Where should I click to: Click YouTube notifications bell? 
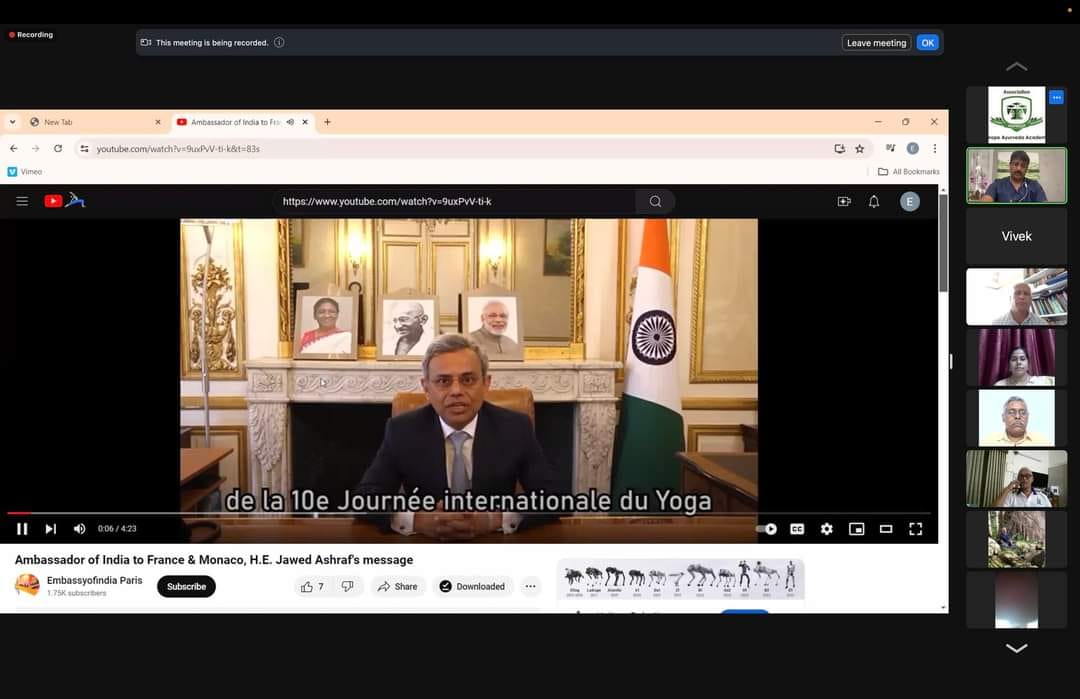click(873, 201)
